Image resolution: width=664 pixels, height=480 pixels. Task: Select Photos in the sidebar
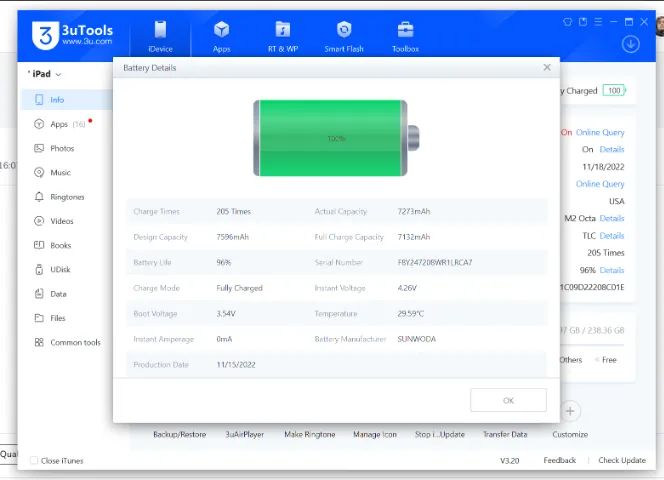pos(62,148)
